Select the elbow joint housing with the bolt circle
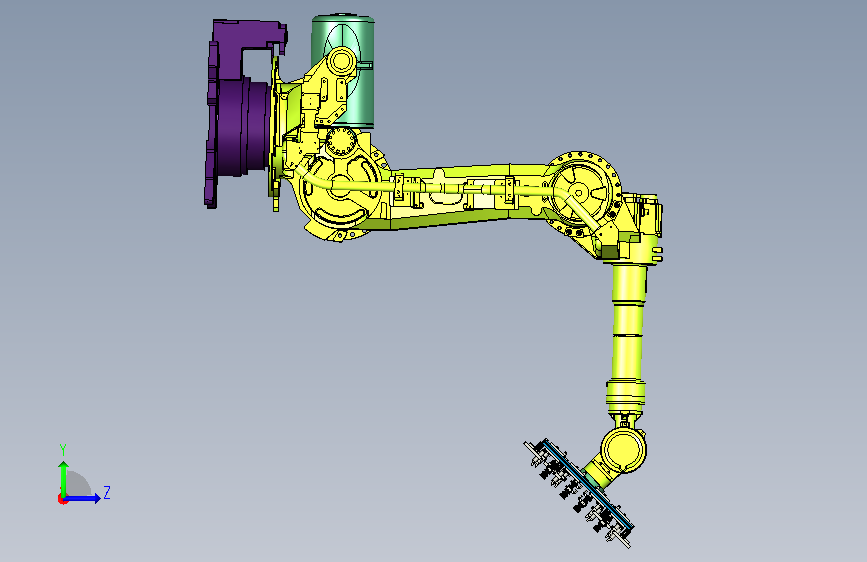This screenshot has height=562, width=867. click(x=582, y=193)
